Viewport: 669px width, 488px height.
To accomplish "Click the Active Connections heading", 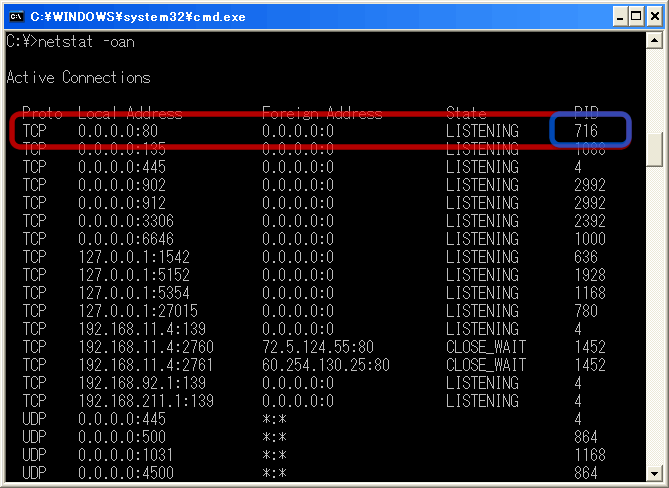I will coord(78,78).
